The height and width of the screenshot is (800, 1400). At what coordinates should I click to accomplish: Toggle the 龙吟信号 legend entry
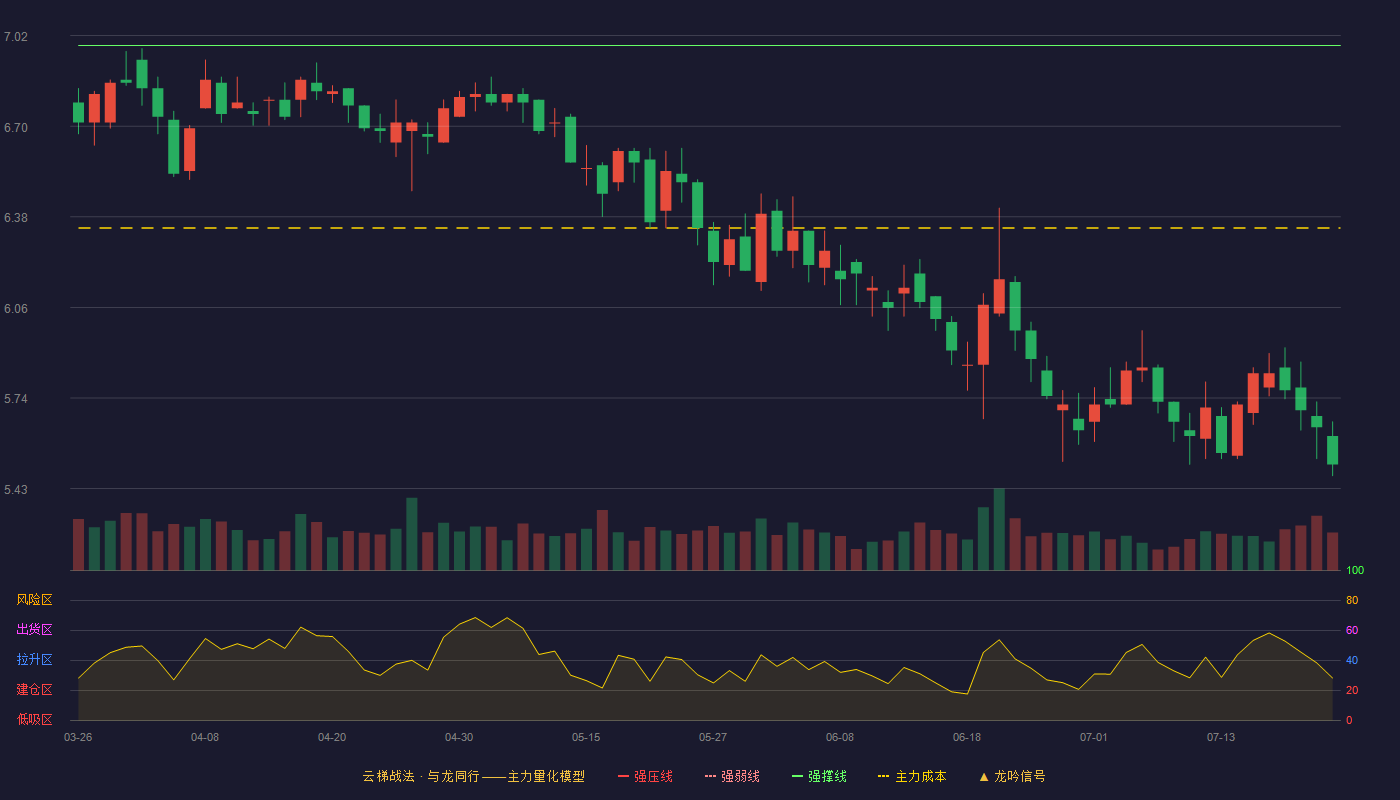(1012, 776)
